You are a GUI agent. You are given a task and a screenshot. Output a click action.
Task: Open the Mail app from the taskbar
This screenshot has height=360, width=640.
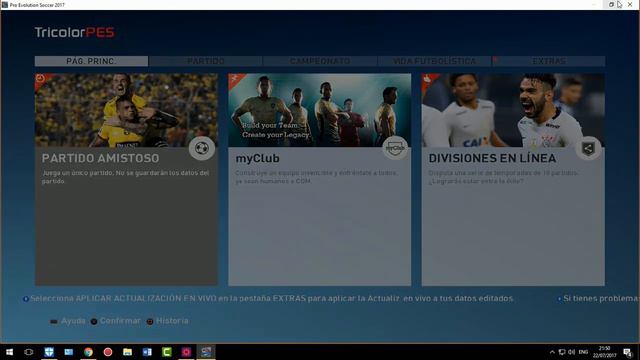[x=69, y=352]
